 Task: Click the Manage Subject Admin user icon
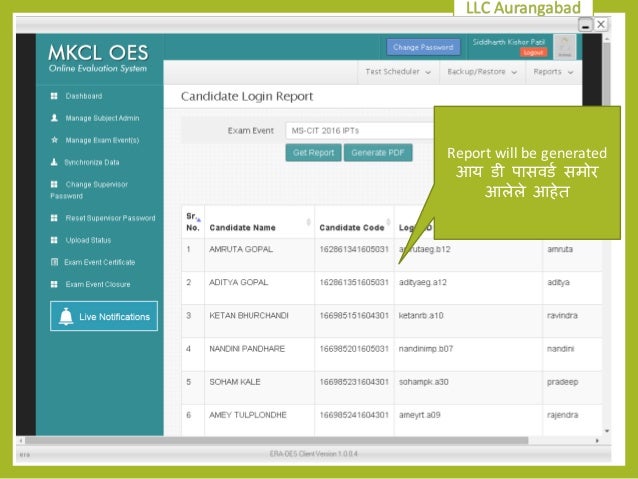coord(54,118)
